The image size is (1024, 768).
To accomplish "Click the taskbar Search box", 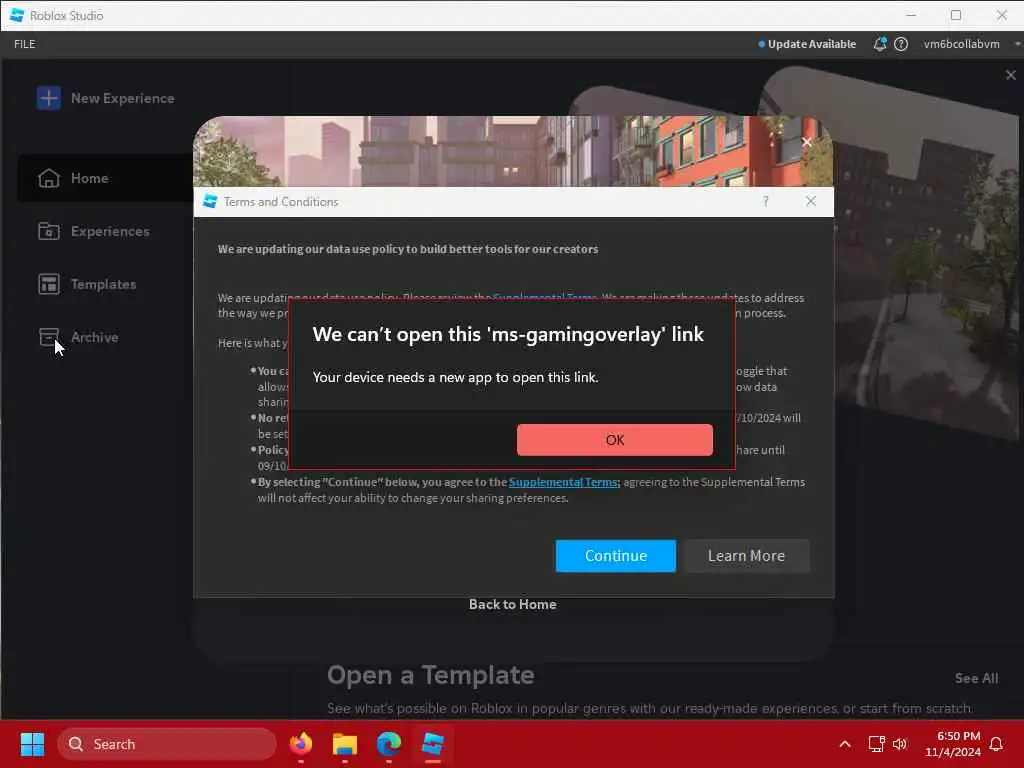I will (x=167, y=744).
